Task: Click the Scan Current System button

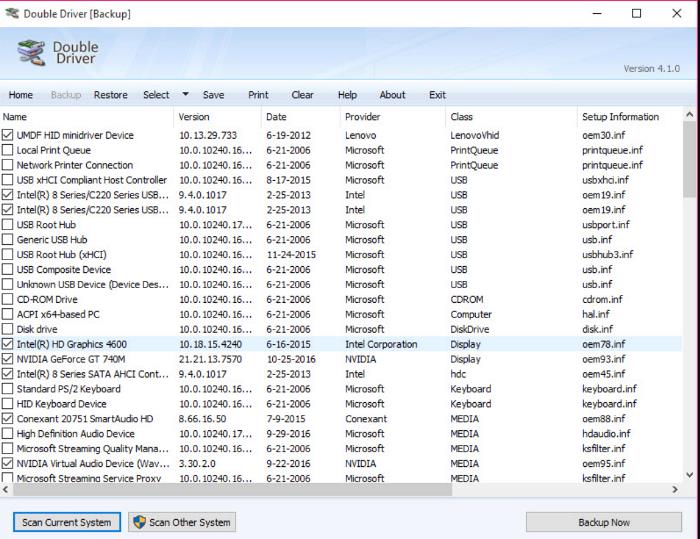Action: coord(67,522)
